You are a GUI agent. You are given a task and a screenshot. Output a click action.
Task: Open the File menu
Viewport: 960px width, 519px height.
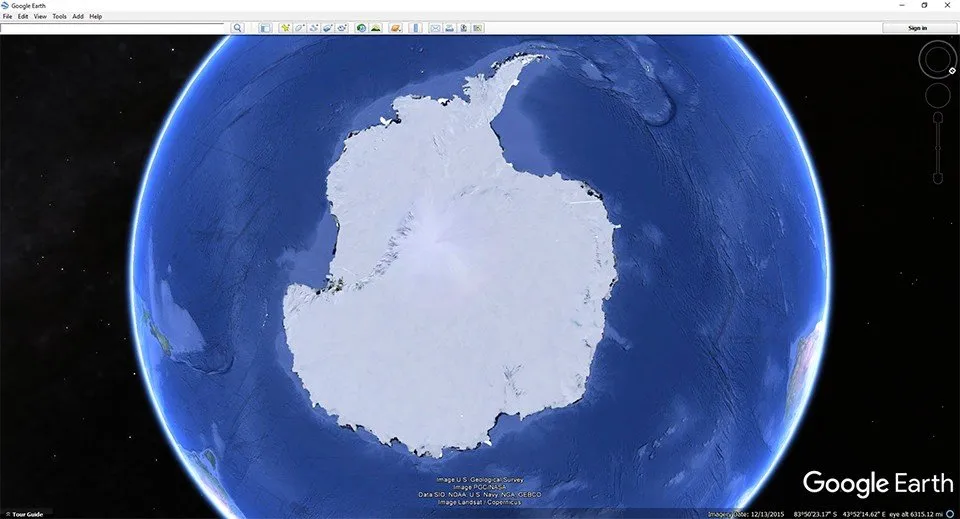point(7,17)
